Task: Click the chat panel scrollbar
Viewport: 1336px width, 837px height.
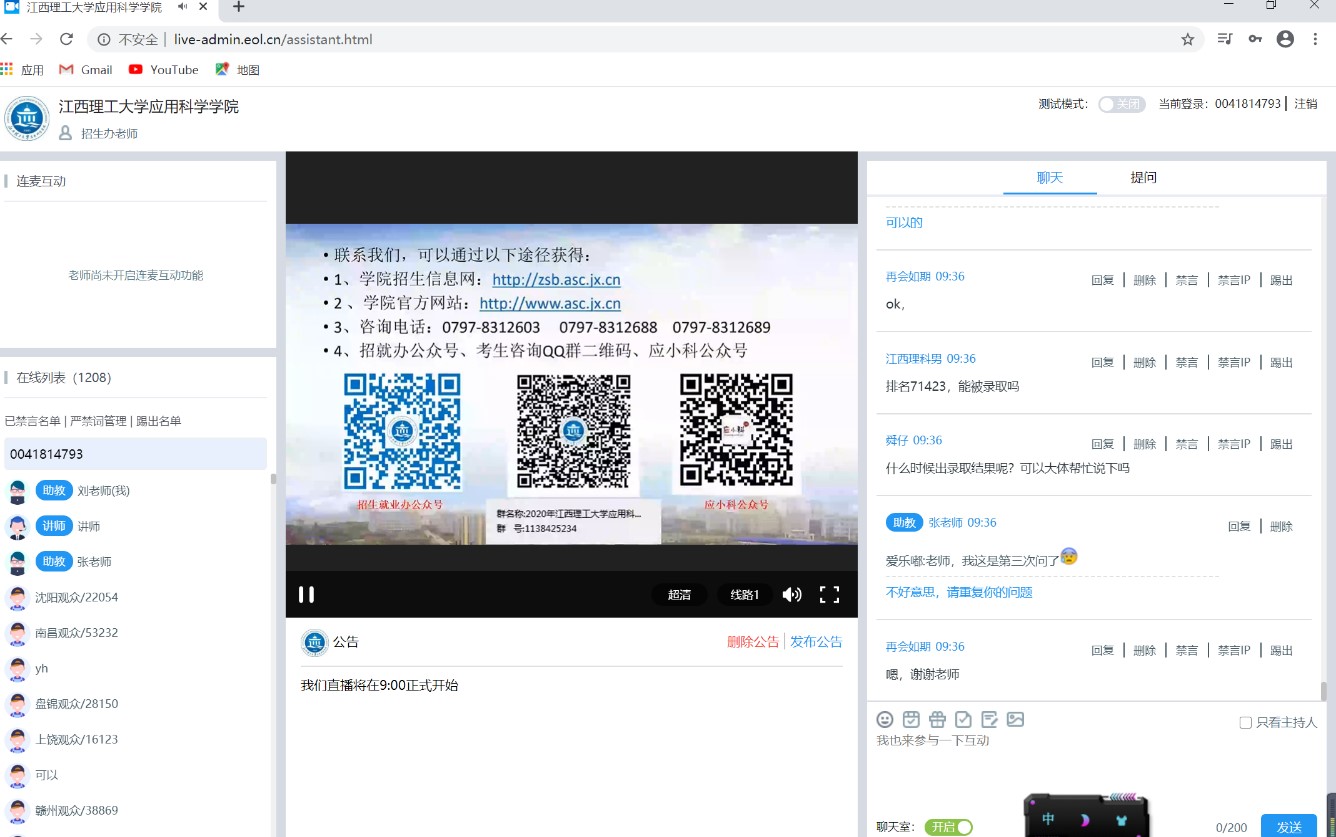Action: [1324, 691]
